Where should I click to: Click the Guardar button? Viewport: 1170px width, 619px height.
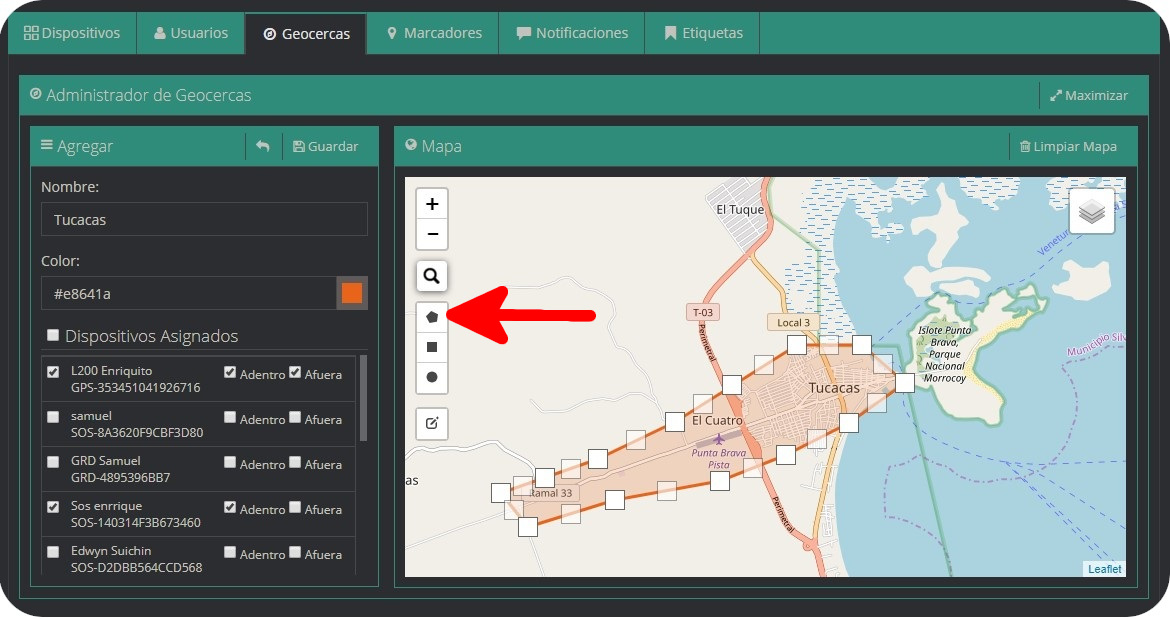[325, 146]
